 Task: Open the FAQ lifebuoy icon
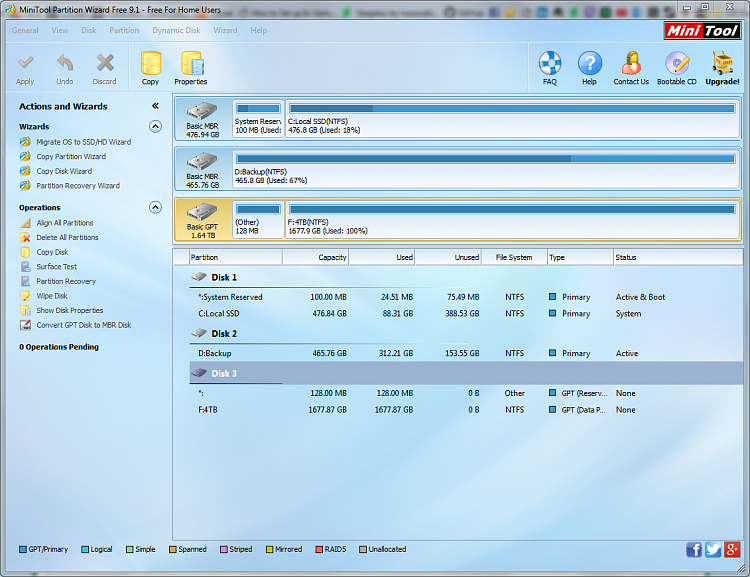click(550, 63)
